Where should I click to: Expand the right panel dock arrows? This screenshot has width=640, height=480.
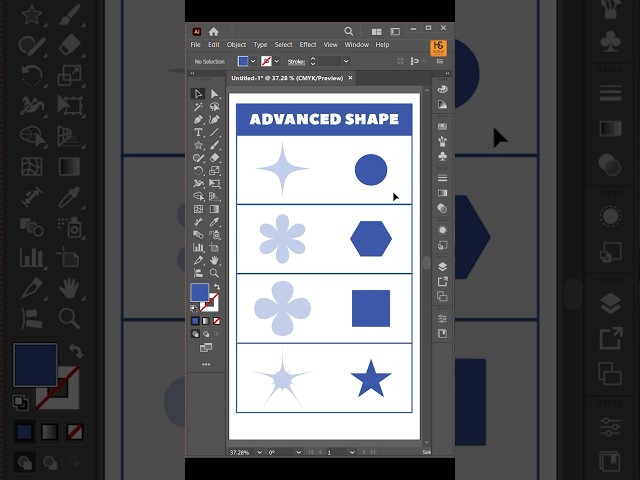tap(447, 73)
